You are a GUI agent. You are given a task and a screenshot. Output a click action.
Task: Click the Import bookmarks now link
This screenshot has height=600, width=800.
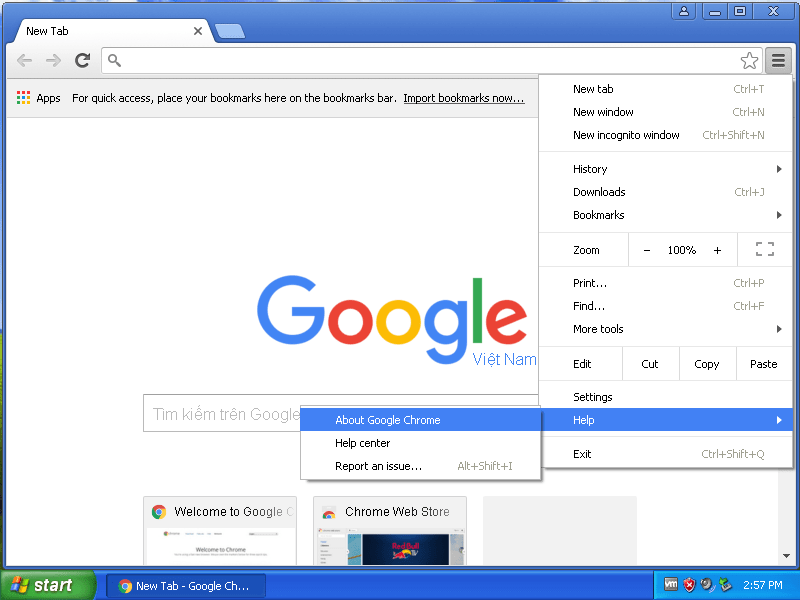(x=464, y=98)
